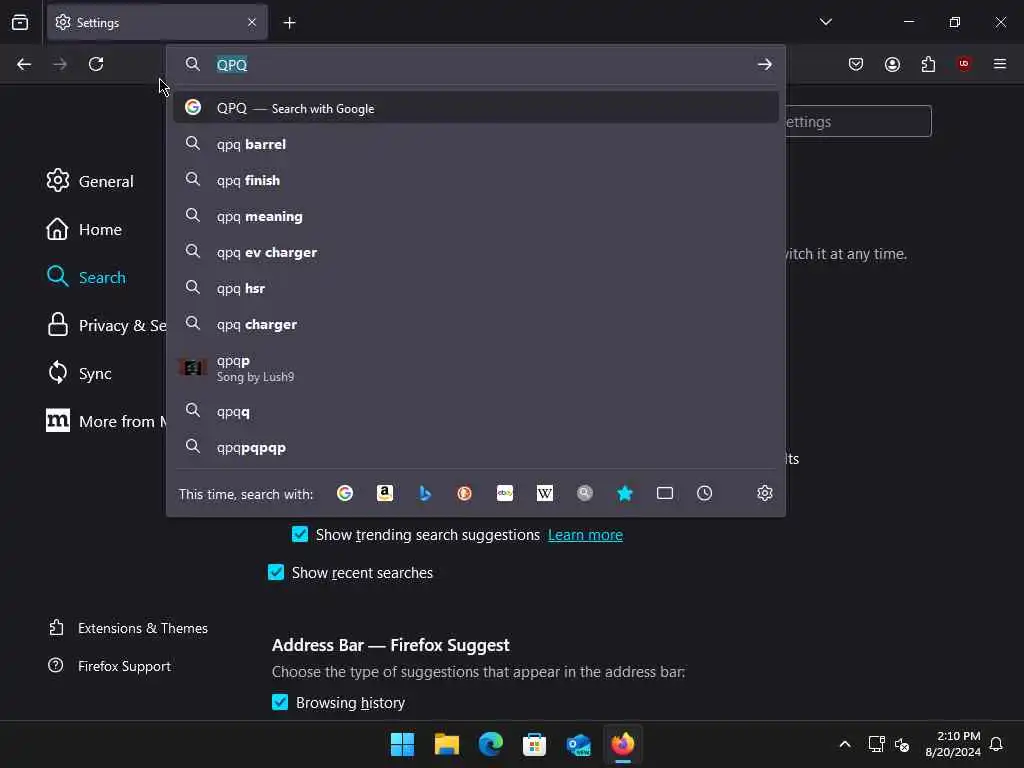Screen dimensions: 1024x768
Task: Open the Firefox account icon
Action: point(892,64)
